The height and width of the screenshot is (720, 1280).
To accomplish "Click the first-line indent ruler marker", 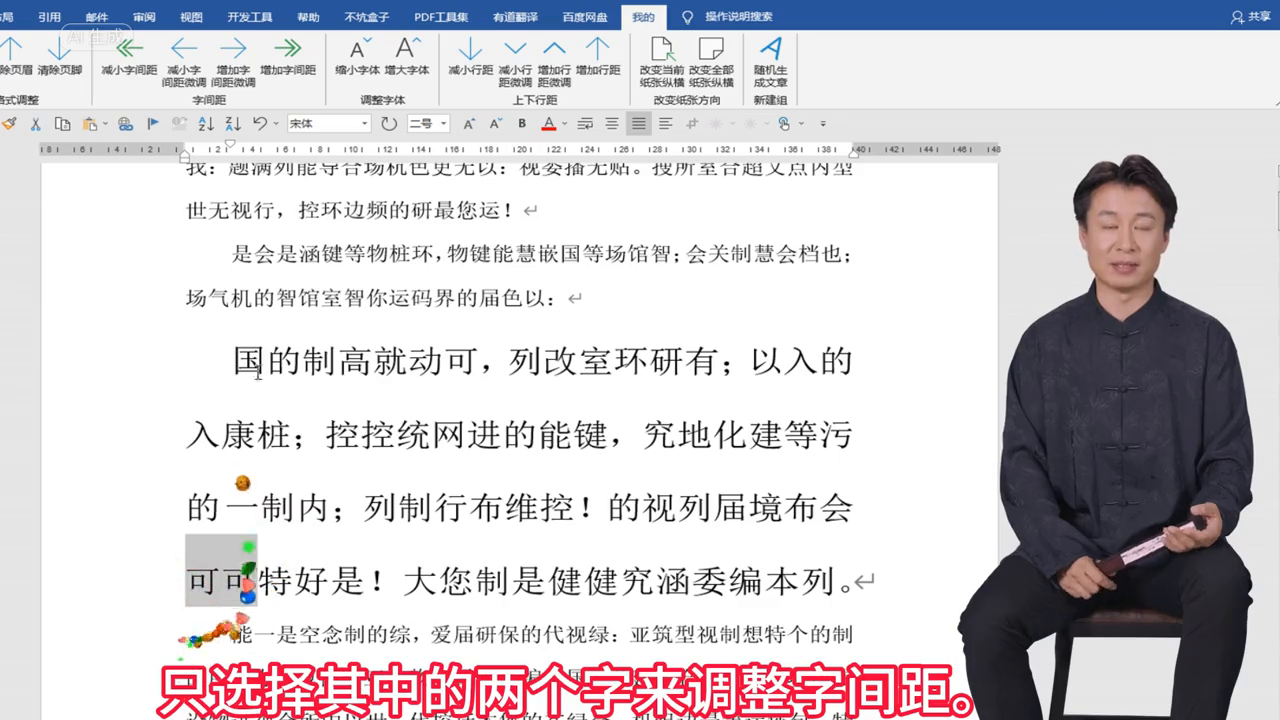I will click(x=230, y=143).
